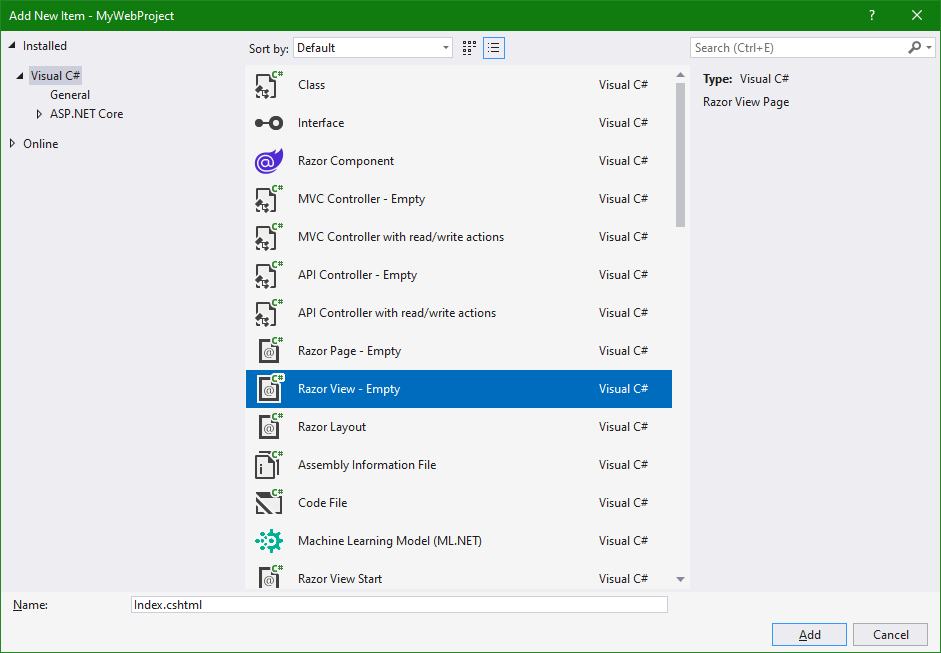Click MVC Controller with read/write actions icon

[268, 237]
